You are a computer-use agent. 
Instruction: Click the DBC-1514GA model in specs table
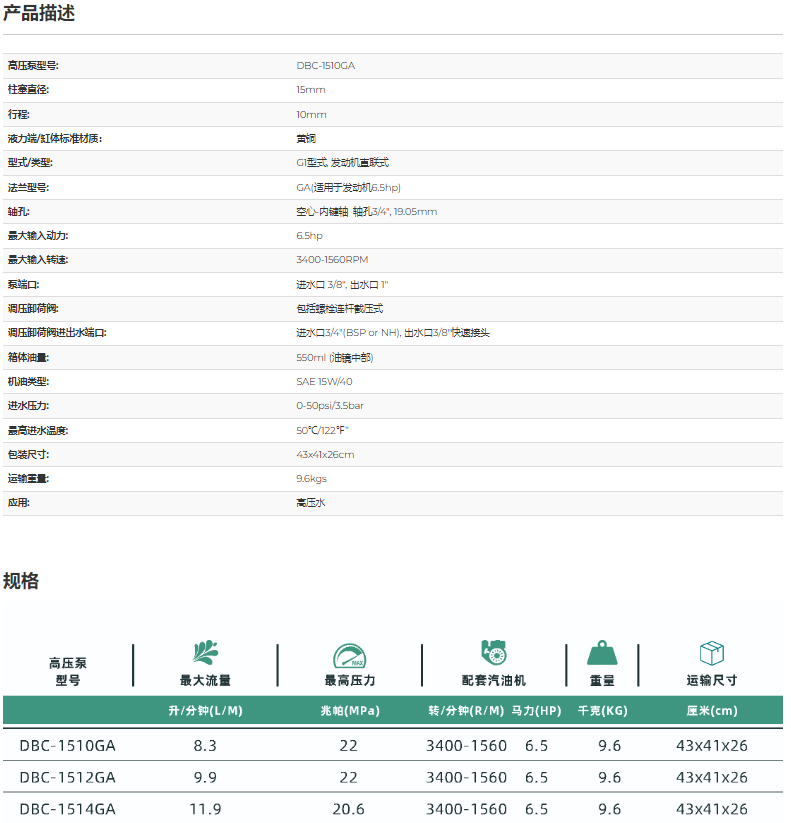(x=68, y=808)
